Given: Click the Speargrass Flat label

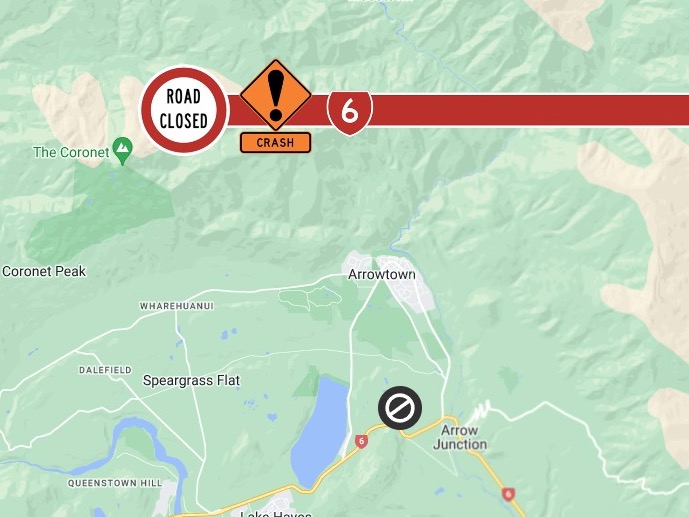Looking at the screenshot, I should [192, 380].
